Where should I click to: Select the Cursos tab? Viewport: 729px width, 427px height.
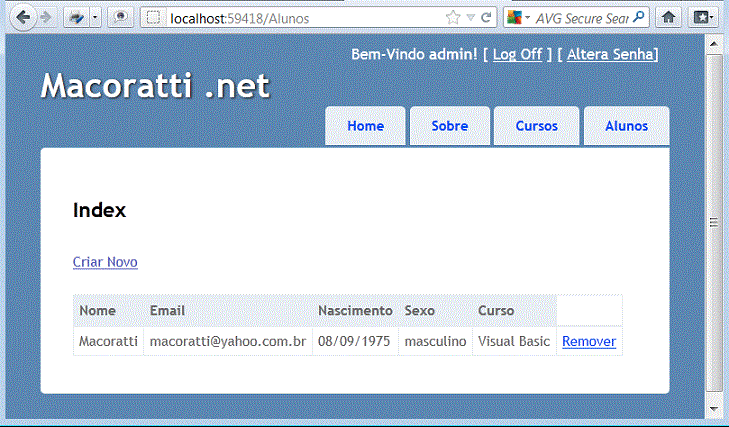(537, 126)
